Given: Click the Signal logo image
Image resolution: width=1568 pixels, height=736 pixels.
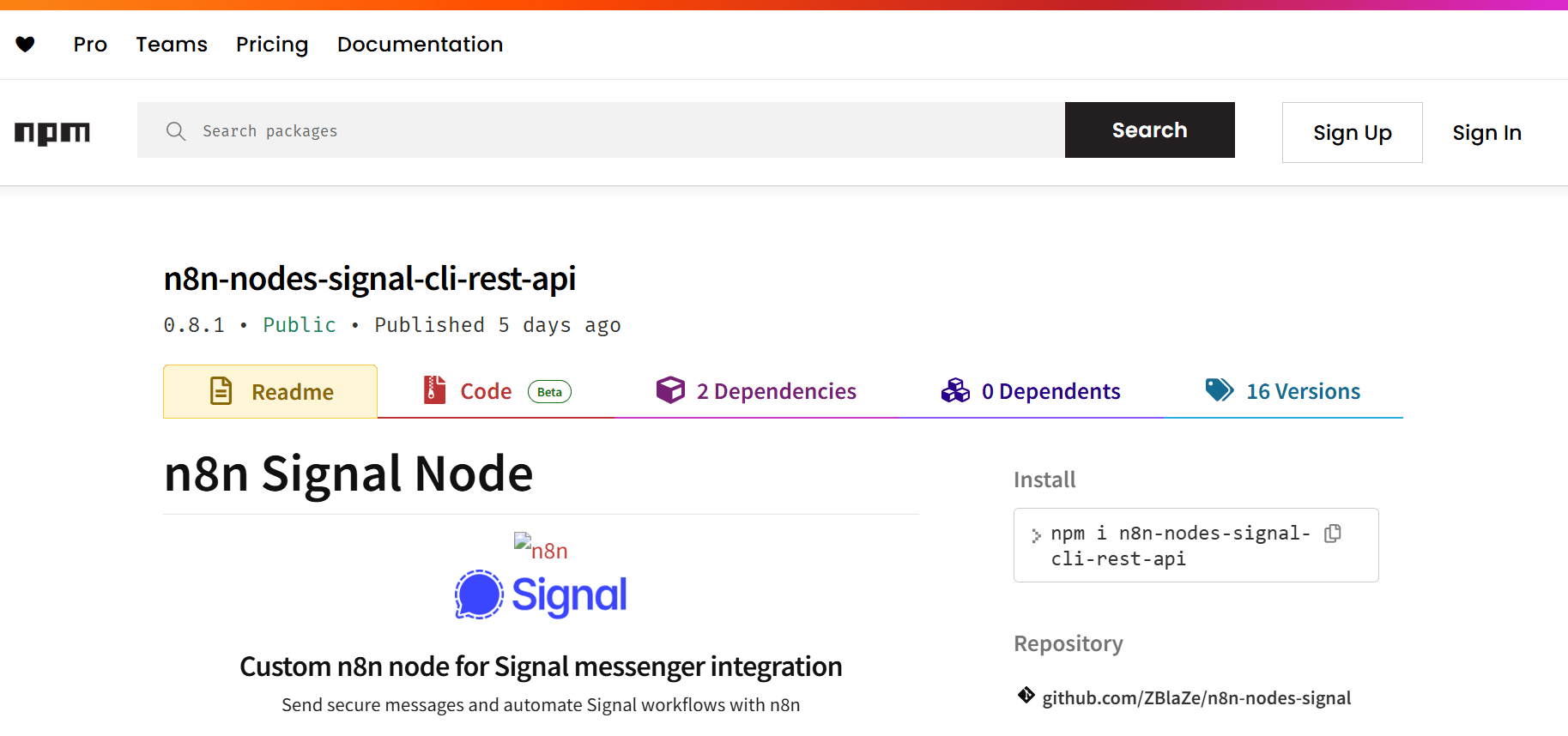Looking at the screenshot, I should tap(541, 594).
